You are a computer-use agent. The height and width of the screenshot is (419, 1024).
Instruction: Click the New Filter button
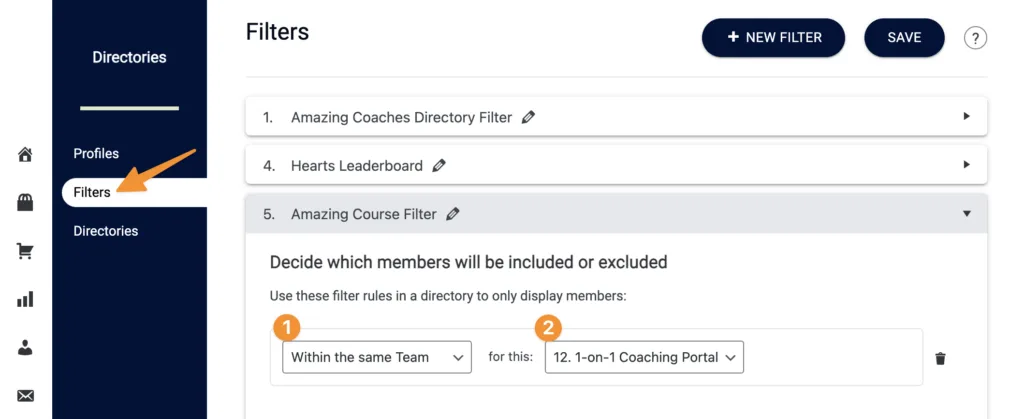tap(773, 38)
